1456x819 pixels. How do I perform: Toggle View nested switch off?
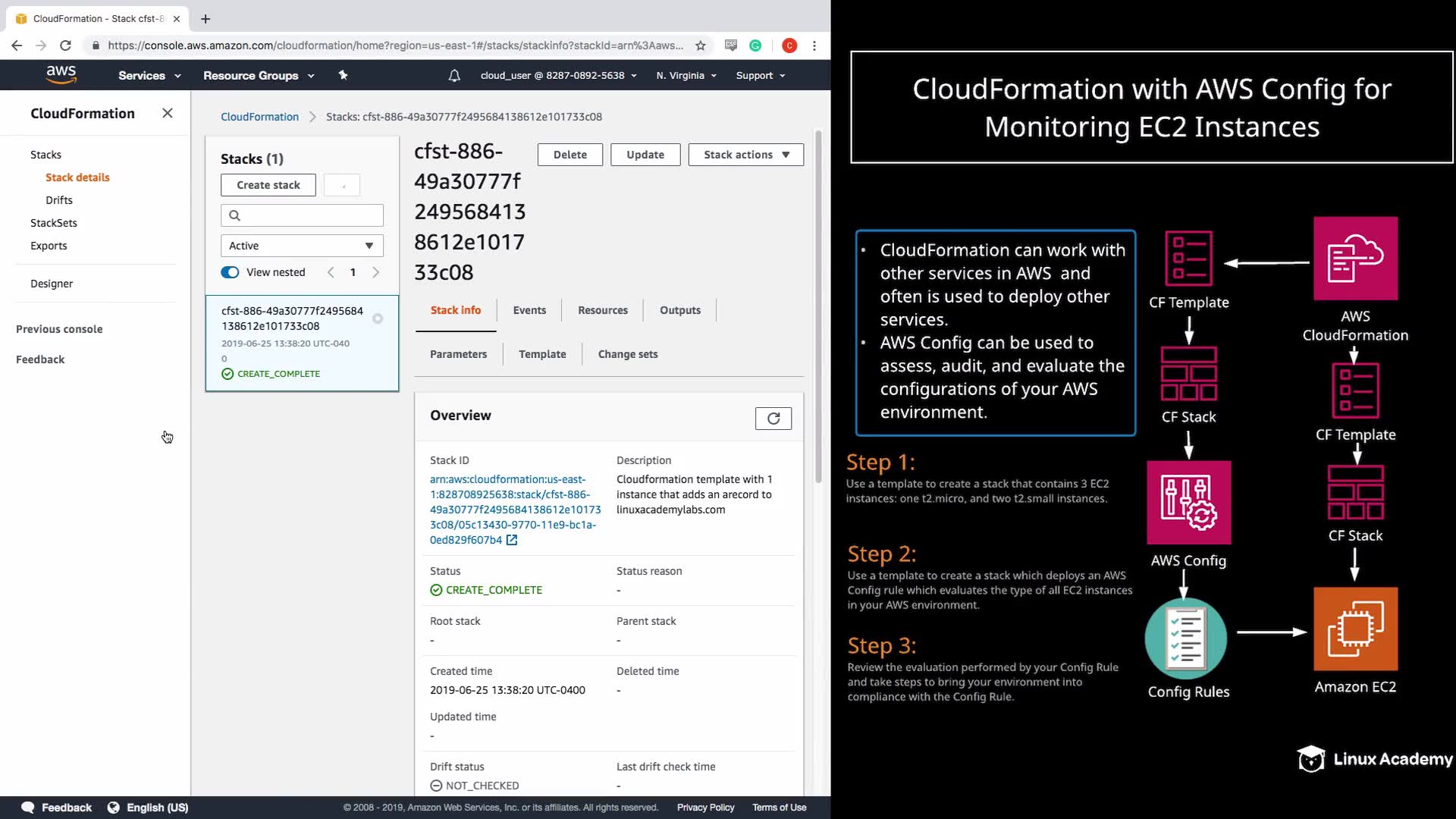[x=230, y=272]
